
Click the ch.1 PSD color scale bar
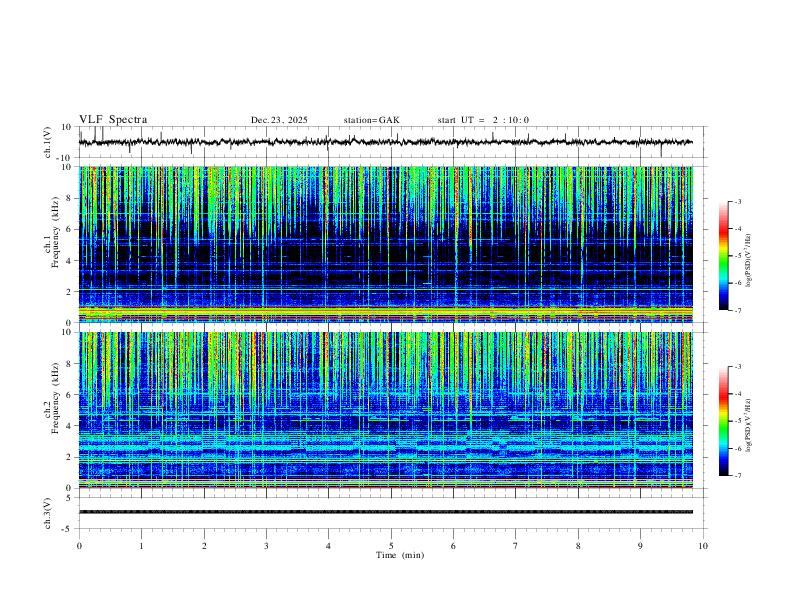coord(723,256)
